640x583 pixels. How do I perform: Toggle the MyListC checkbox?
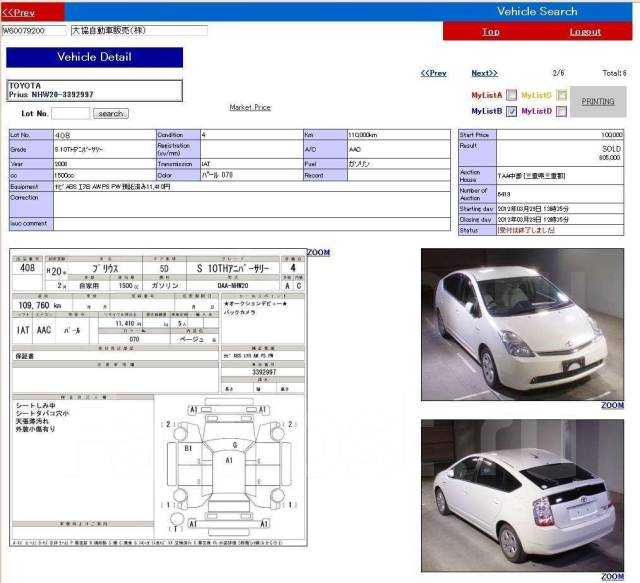(x=562, y=95)
